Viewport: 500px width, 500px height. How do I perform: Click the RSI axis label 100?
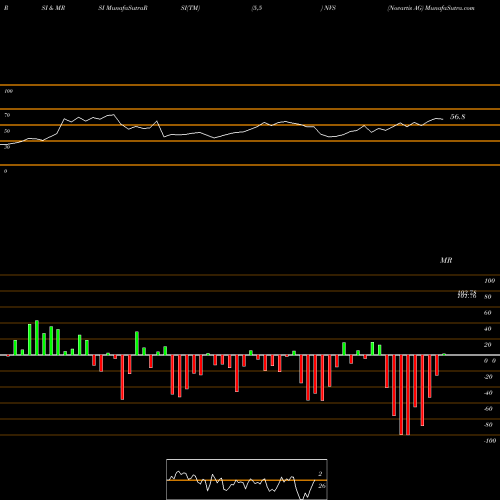tap(8, 91)
